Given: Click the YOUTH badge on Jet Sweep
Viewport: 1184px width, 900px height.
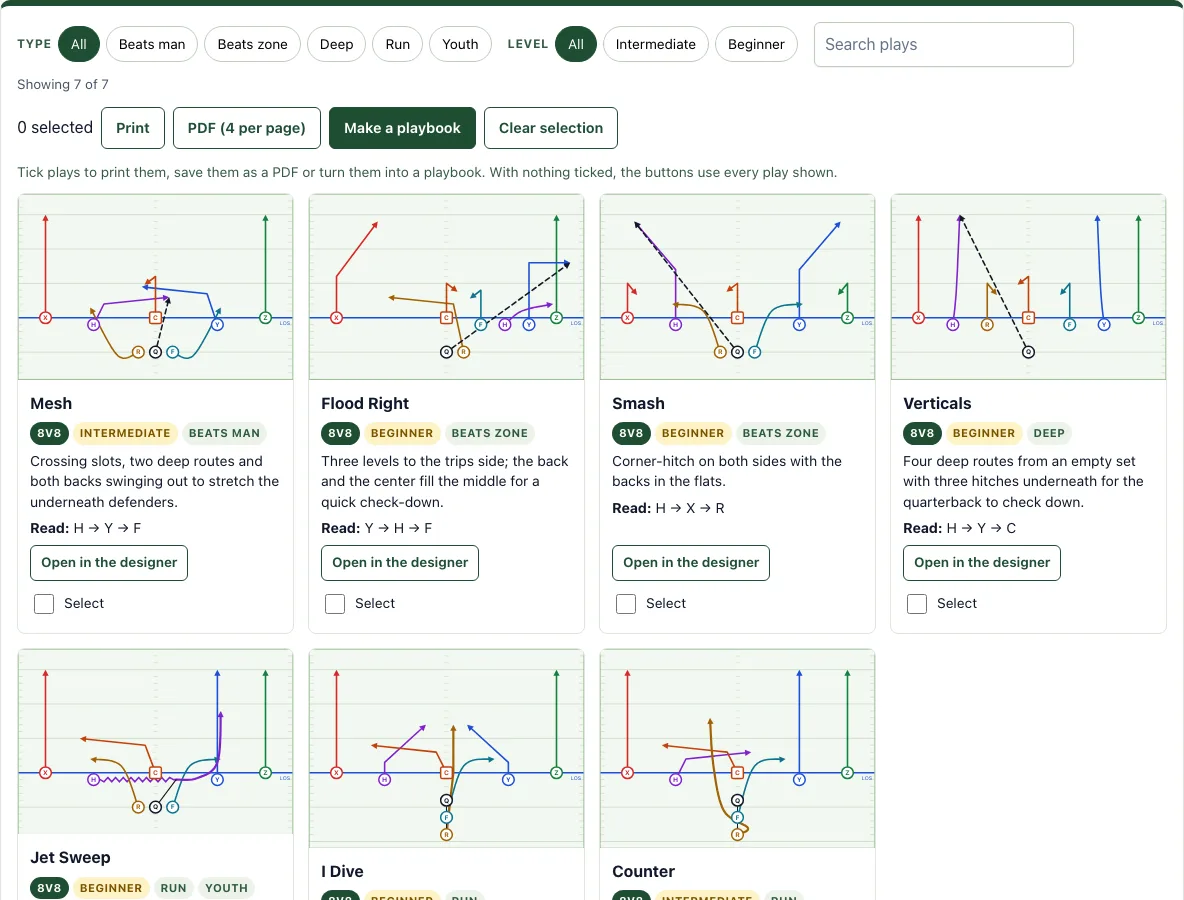Looking at the screenshot, I should (227, 889).
